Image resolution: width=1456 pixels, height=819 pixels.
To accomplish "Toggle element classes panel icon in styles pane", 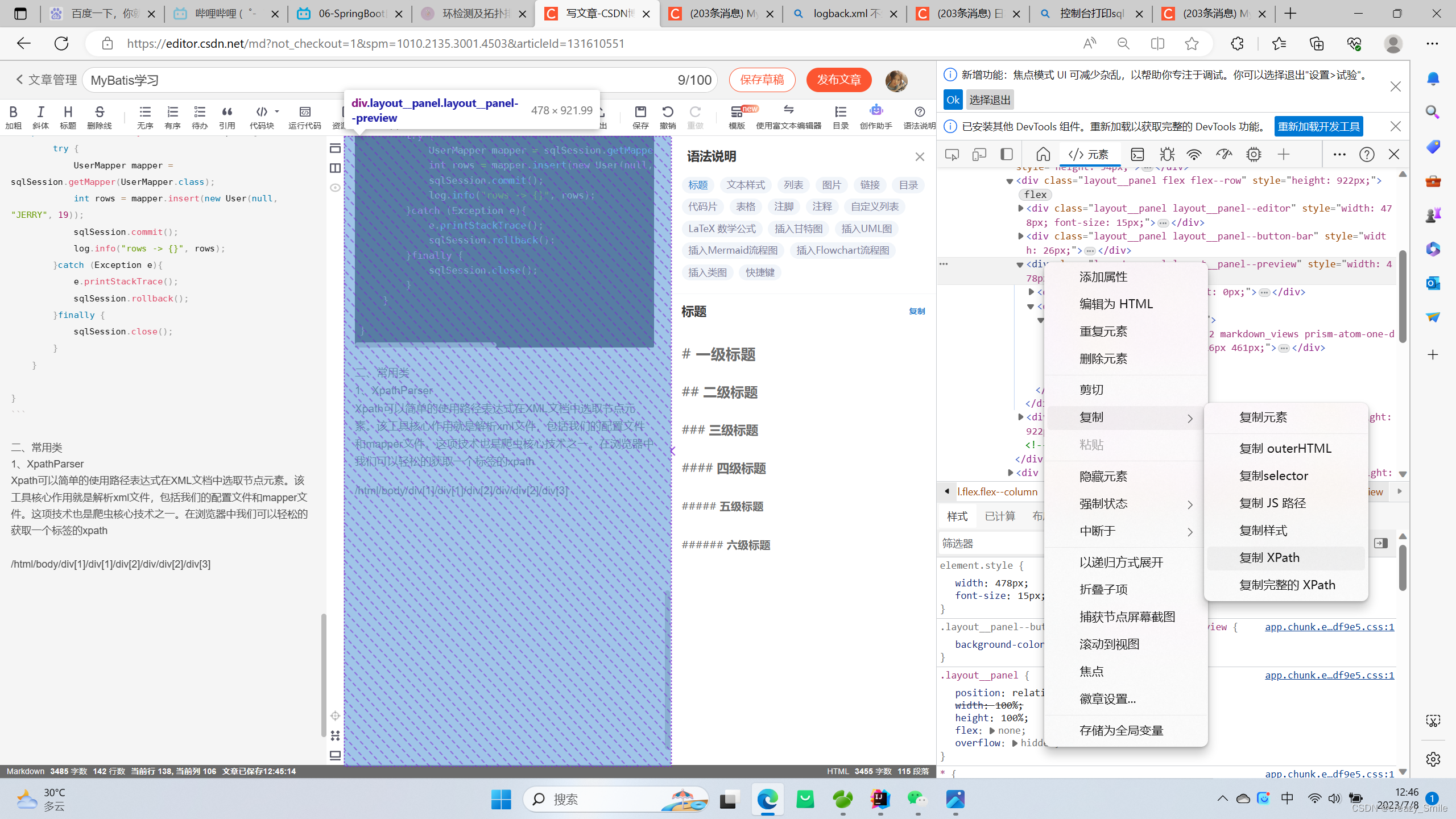I will coord(1380,543).
